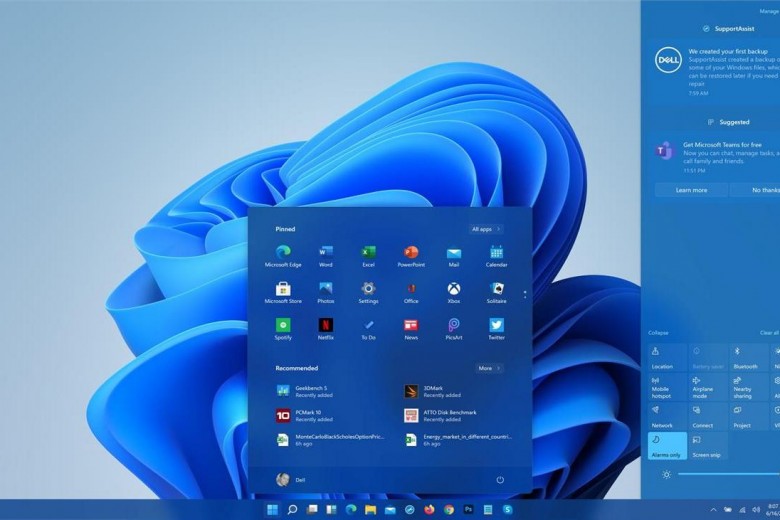780x520 pixels.
Task: Toggle the Location quick action
Action: (668, 357)
